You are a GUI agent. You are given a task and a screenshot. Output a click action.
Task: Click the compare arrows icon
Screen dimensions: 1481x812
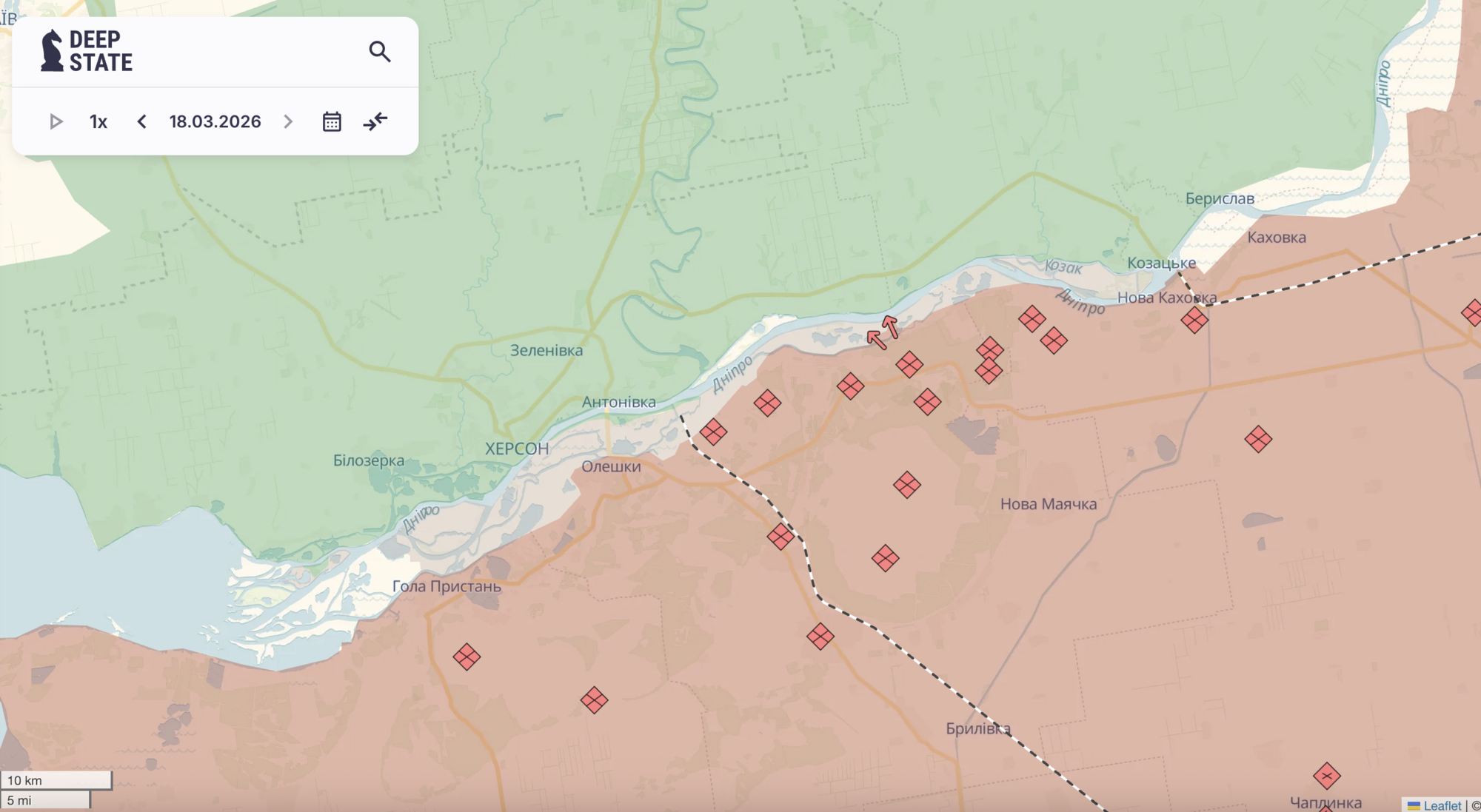[x=375, y=121]
